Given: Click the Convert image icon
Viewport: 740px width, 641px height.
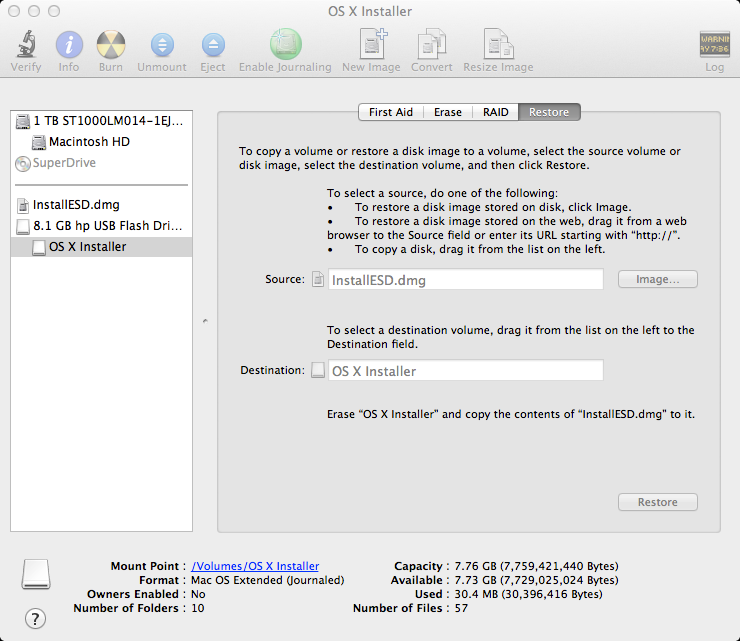Looking at the screenshot, I should point(431,43).
